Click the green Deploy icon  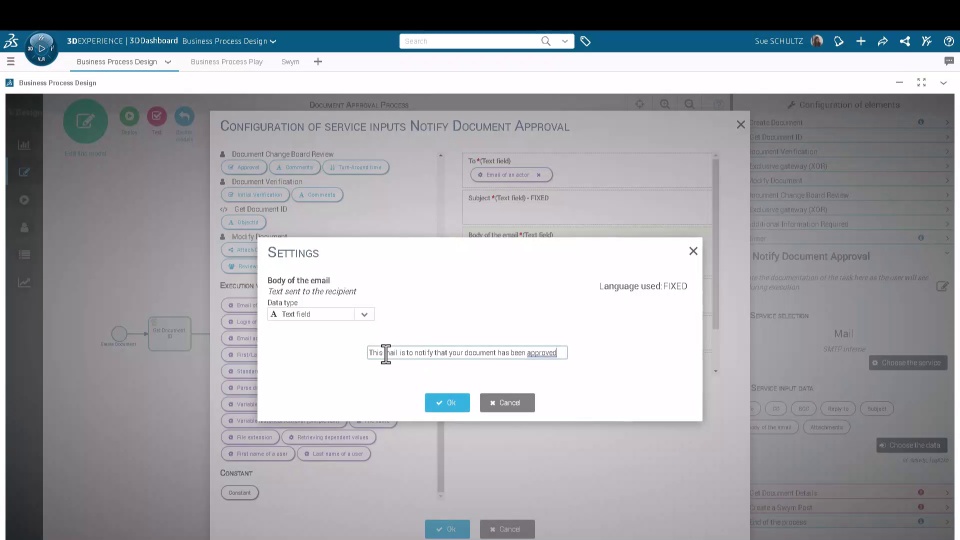pos(129,116)
